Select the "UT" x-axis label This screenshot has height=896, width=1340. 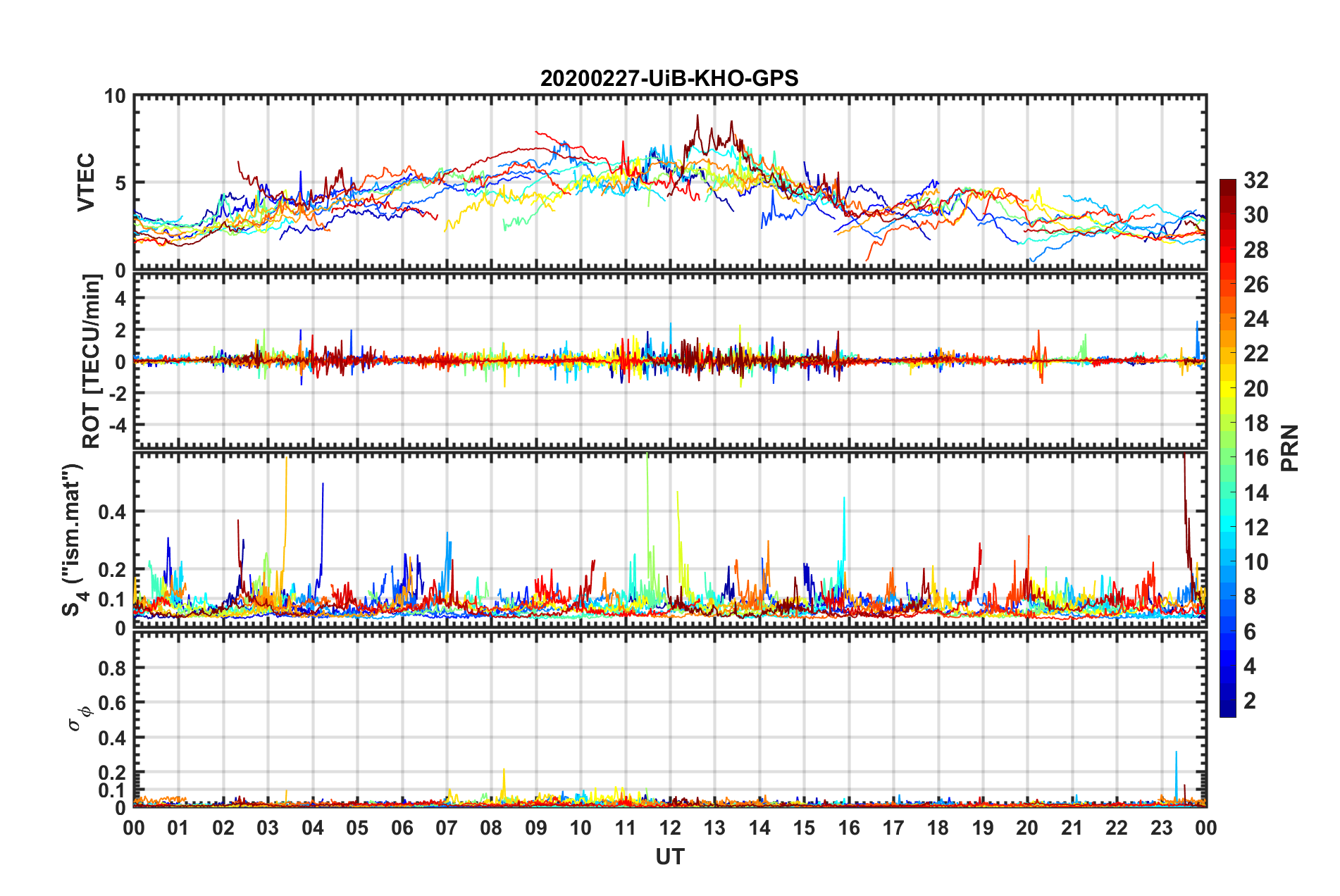670,857
